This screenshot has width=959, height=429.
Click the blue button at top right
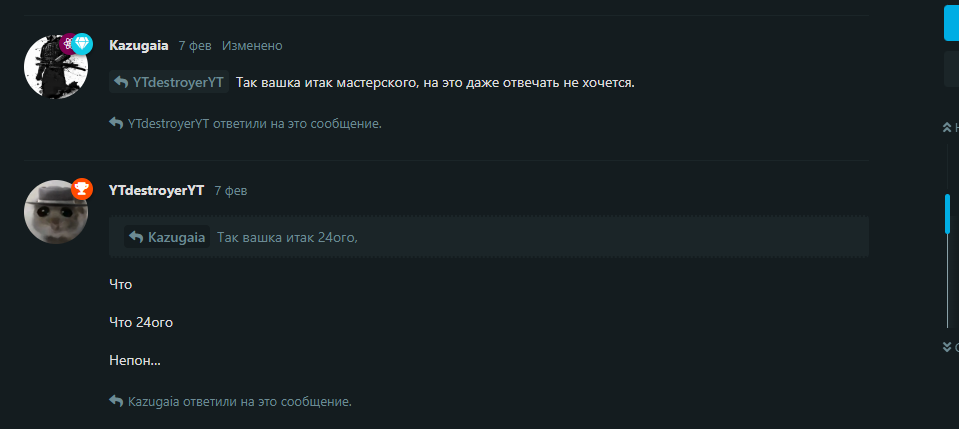(951, 20)
